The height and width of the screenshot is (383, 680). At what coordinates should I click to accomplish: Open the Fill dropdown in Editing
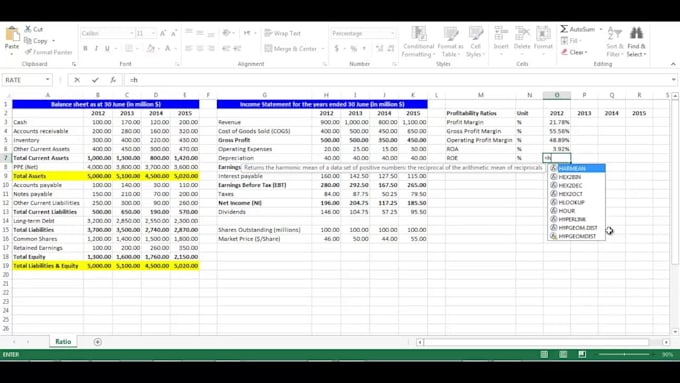[571, 41]
